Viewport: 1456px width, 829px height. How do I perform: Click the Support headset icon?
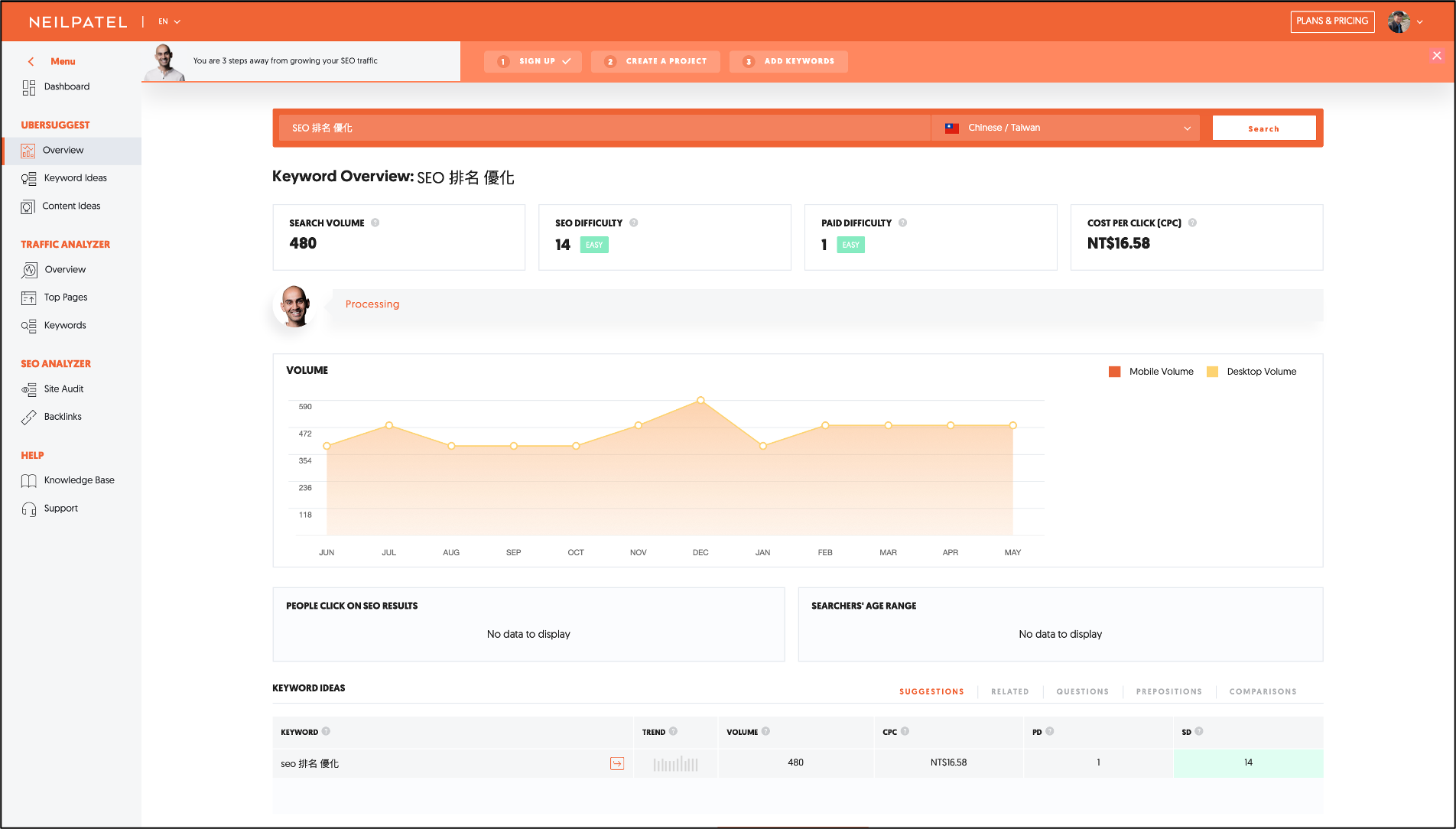29,509
